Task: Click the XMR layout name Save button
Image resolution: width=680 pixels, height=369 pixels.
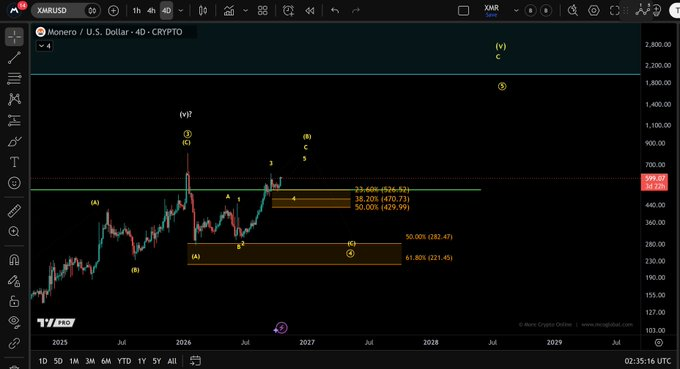Action: 491,15
